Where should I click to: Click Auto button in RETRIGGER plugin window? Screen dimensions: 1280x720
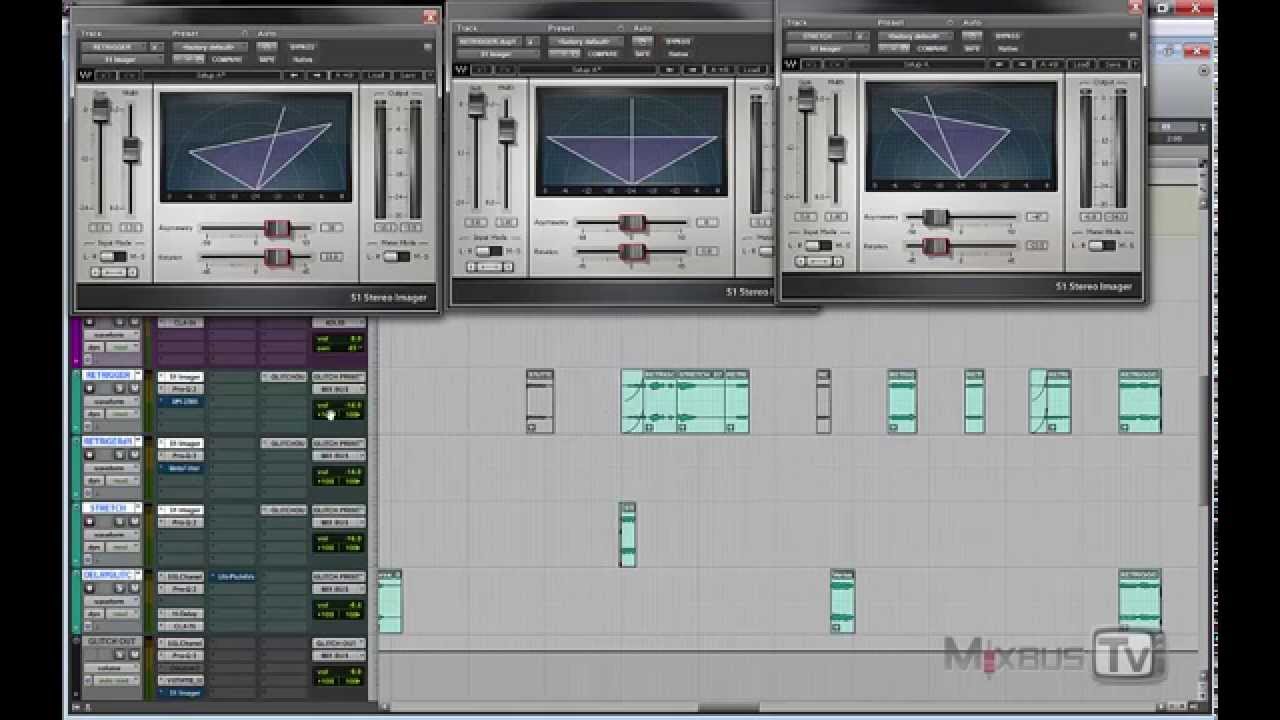pyautogui.click(x=267, y=46)
